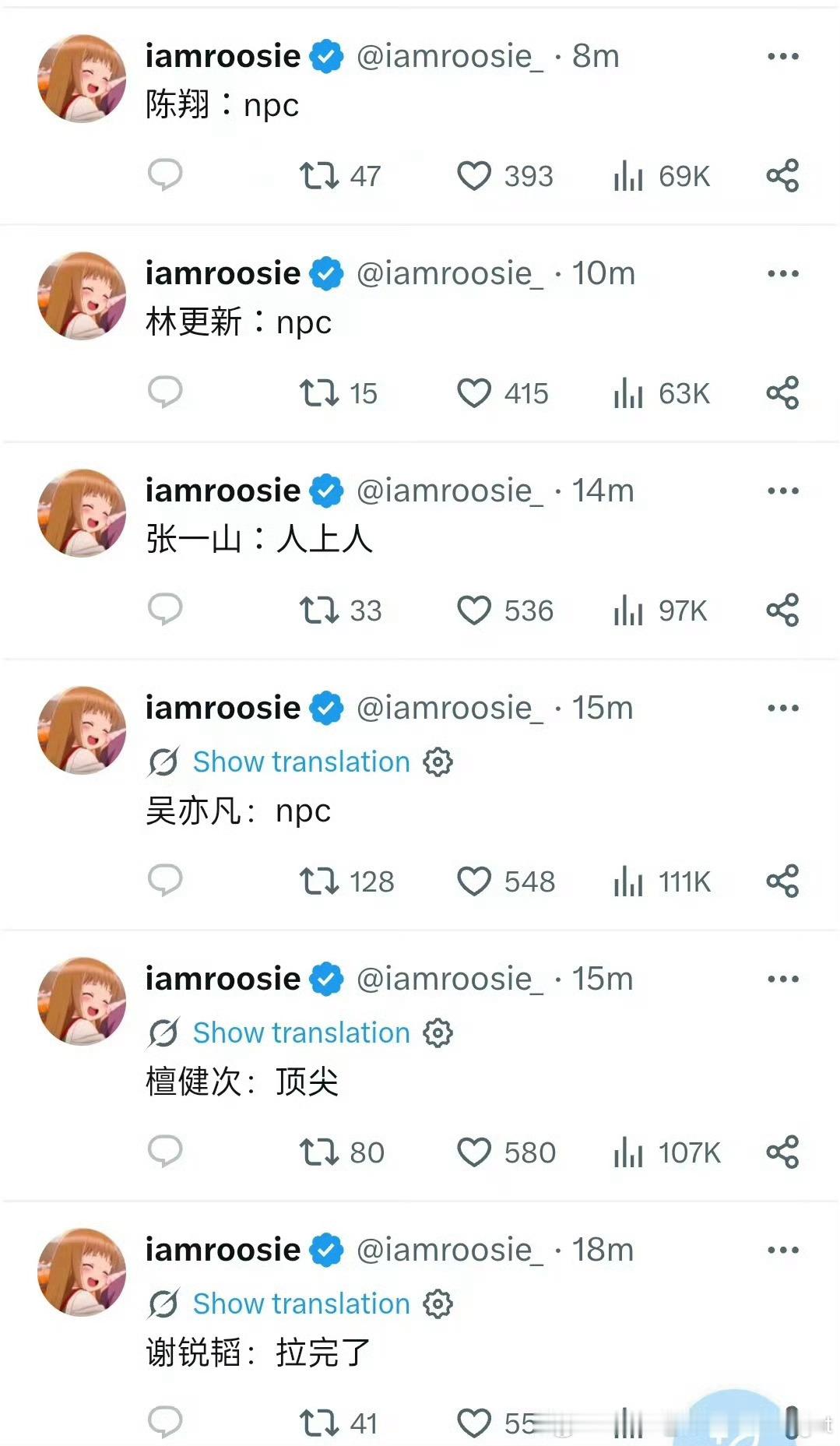This screenshot has height=1446, width=840.
Task: Share the 林更新 npc tweet
Action: pyautogui.click(x=782, y=392)
